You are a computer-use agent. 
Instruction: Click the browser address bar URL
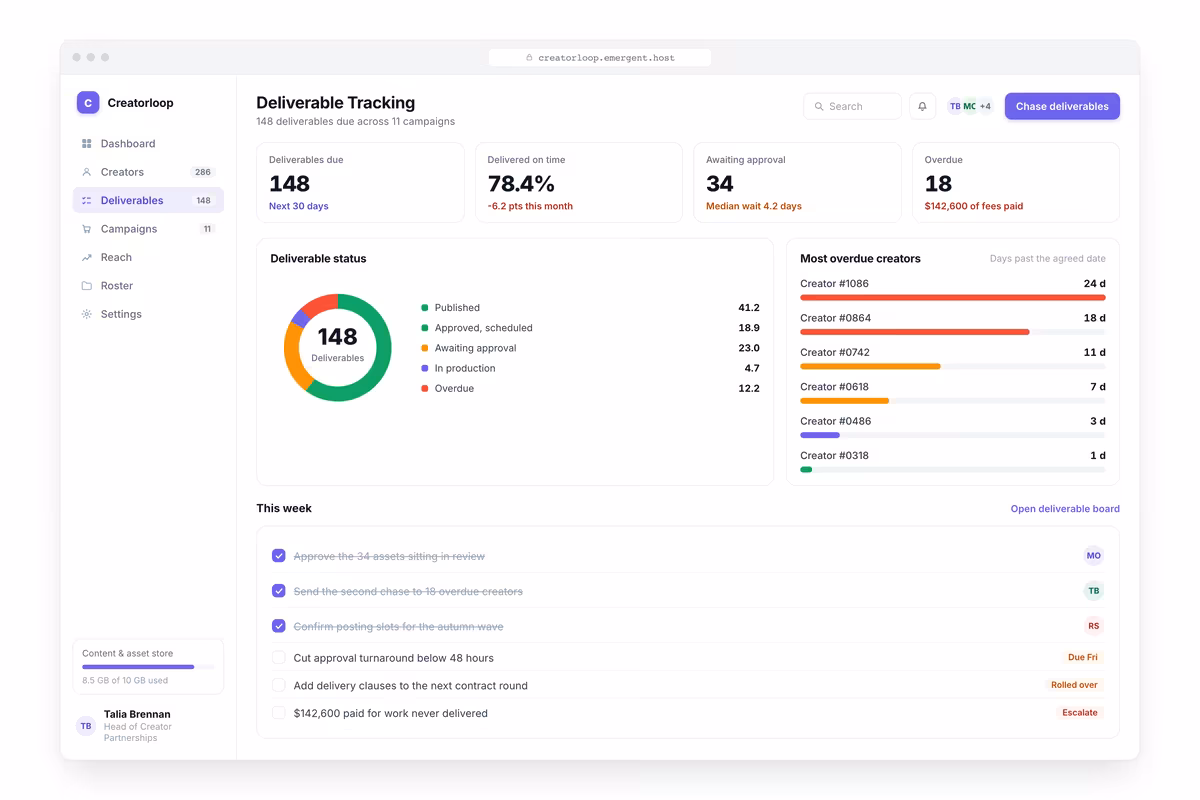pyautogui.click(x=606, y=58)
